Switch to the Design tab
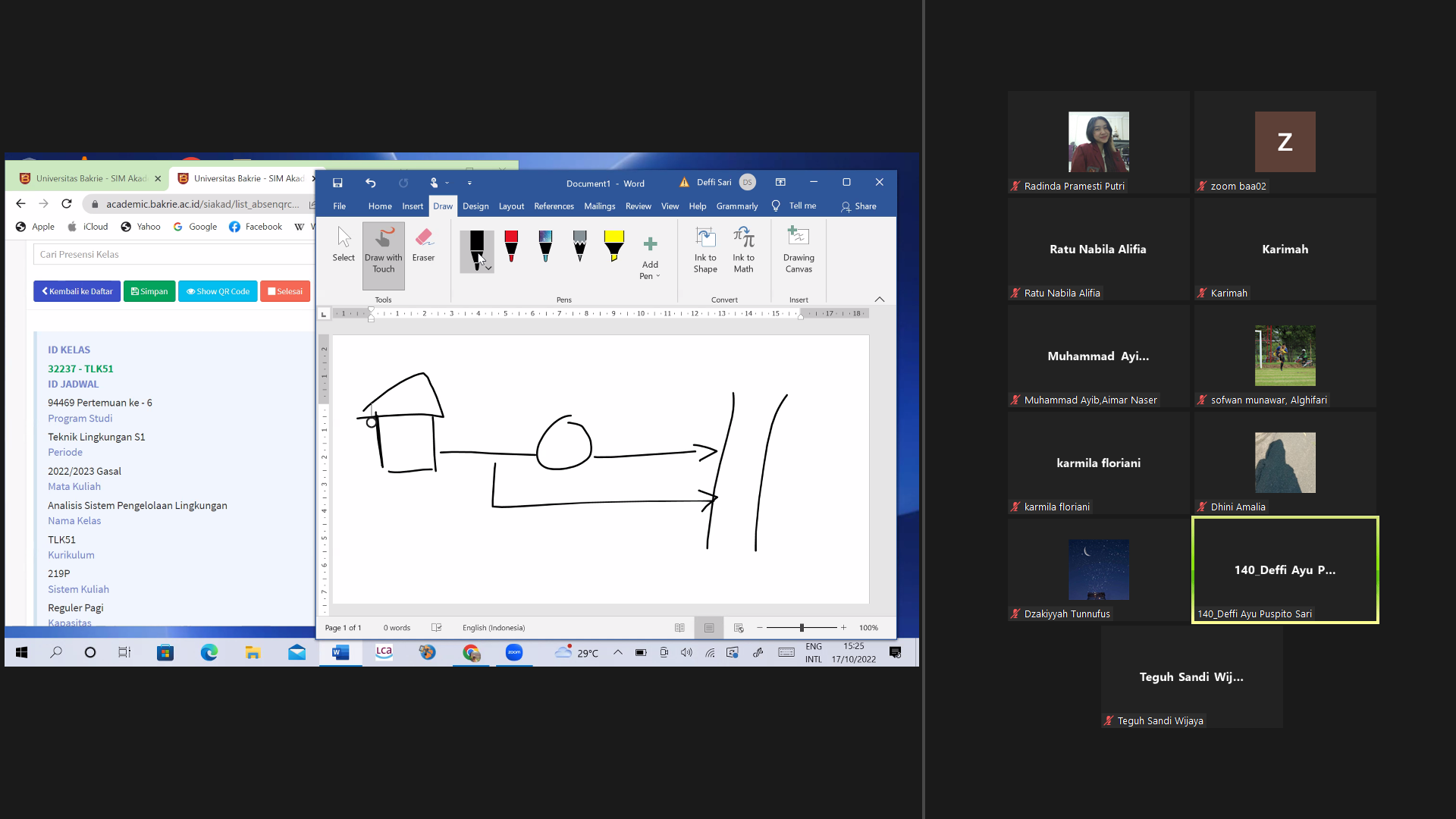Screen dimensions: 1456x819 pos(475,206)
